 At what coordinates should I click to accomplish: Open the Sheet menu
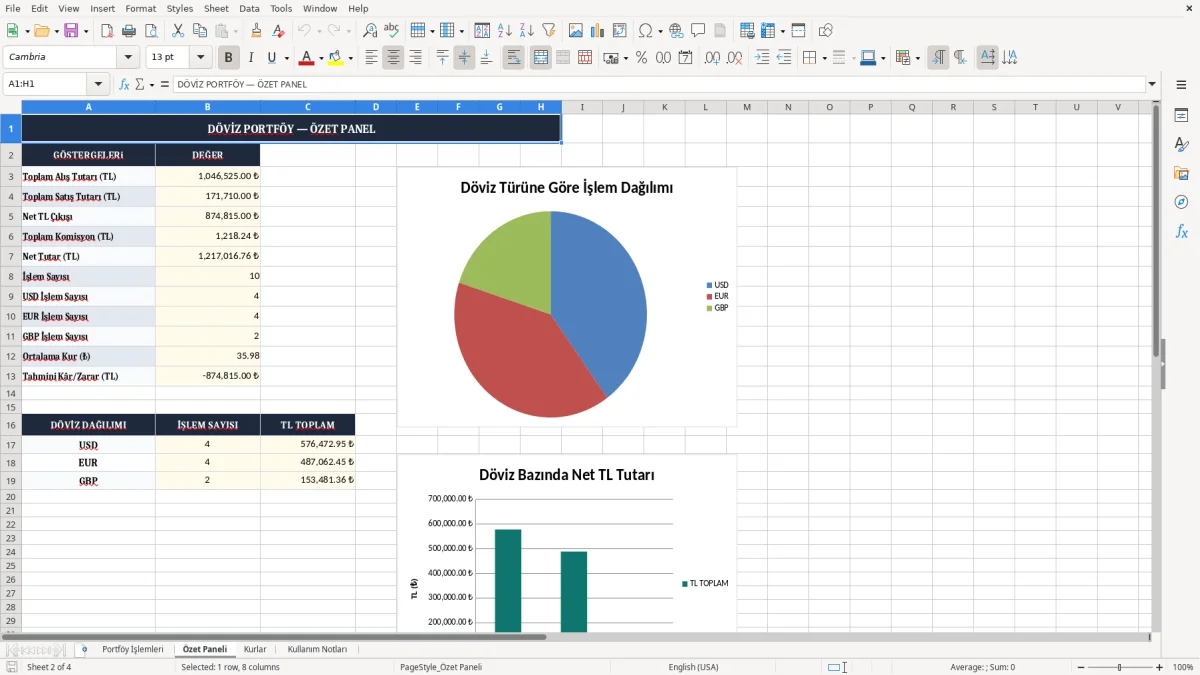(216, 8)
